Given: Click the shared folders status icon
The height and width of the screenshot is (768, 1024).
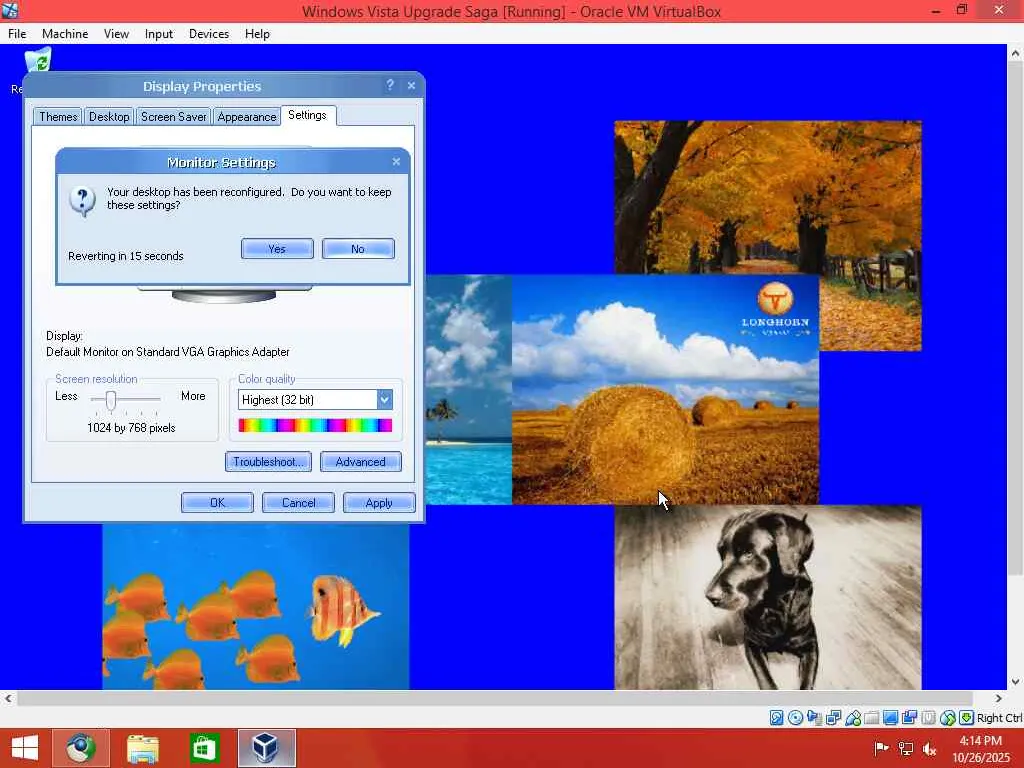Looking at the screenshot, I should (872, 718).
